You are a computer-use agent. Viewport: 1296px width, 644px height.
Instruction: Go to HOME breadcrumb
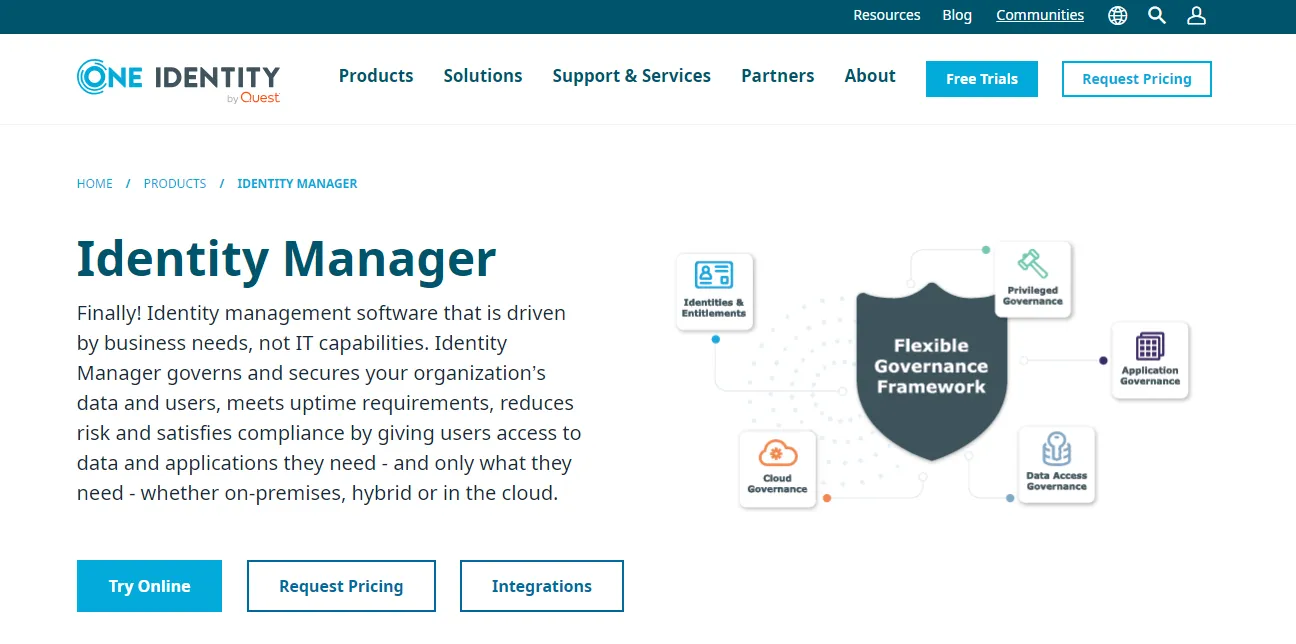click(x=95, y=184)
